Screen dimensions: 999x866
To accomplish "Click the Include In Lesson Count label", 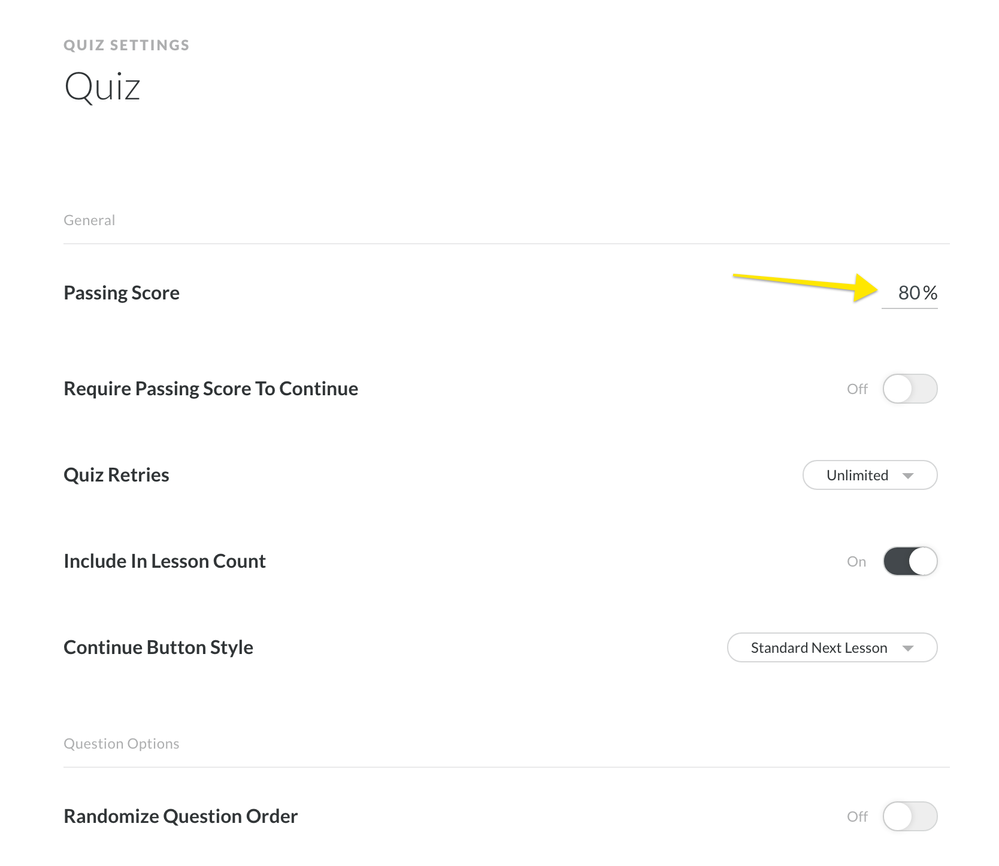I will [x=164, y=561].
